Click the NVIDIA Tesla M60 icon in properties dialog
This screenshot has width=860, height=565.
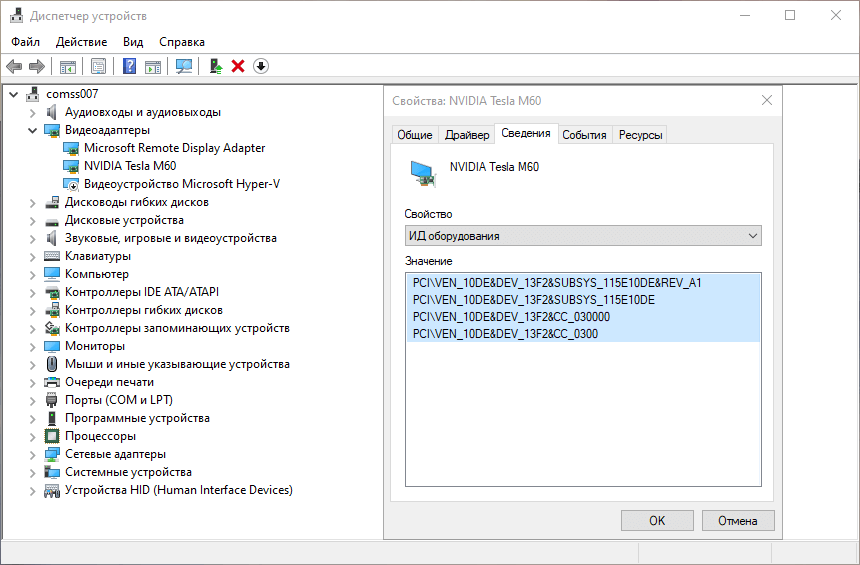(x=423, y=173)
